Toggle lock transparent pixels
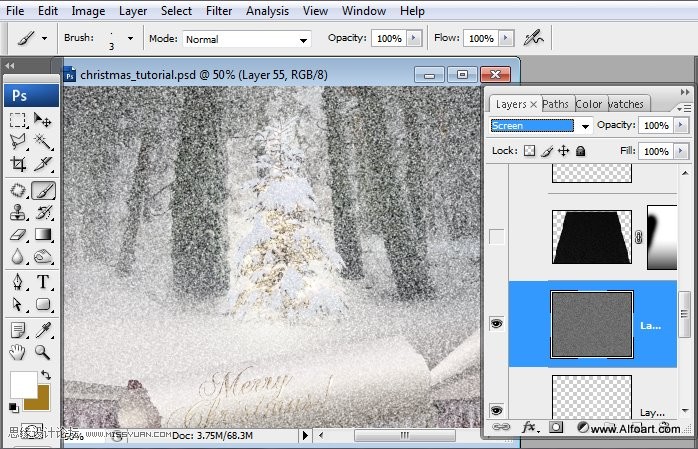 tap(529, 151)
